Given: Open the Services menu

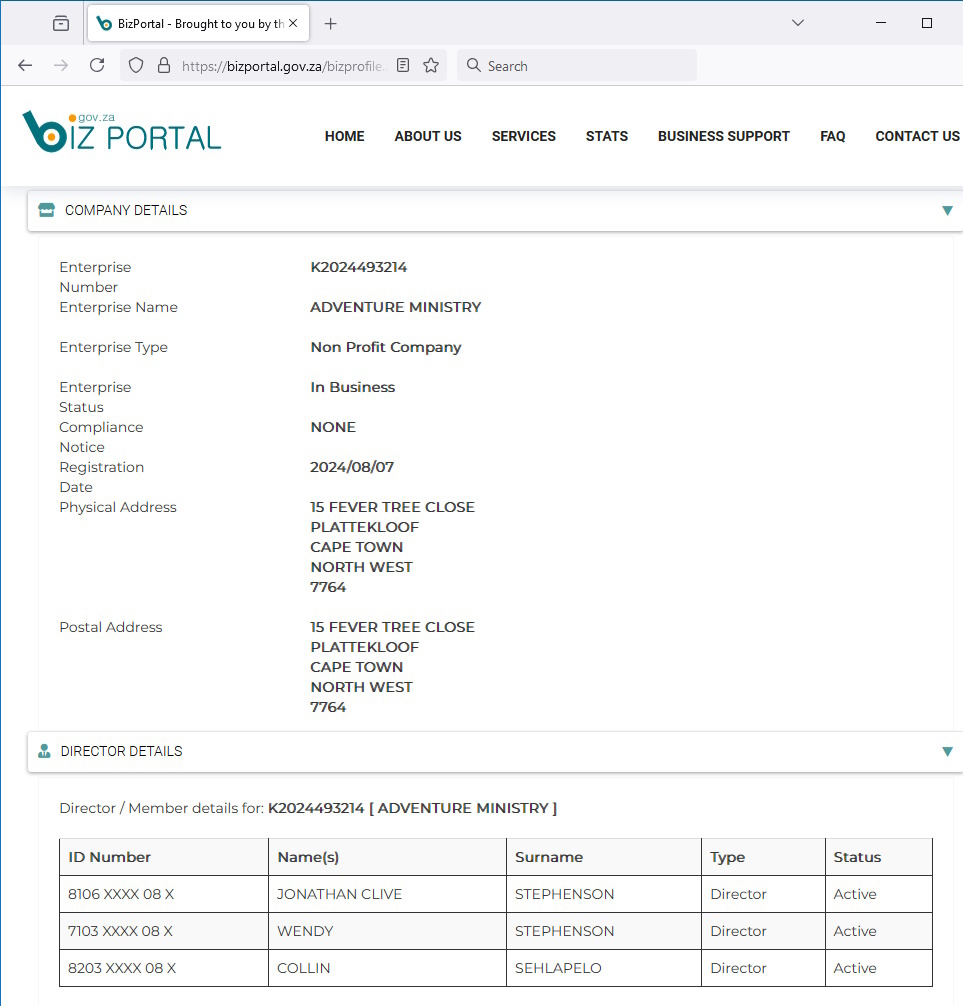Looking at the screenshot, I should pos(523,137).
